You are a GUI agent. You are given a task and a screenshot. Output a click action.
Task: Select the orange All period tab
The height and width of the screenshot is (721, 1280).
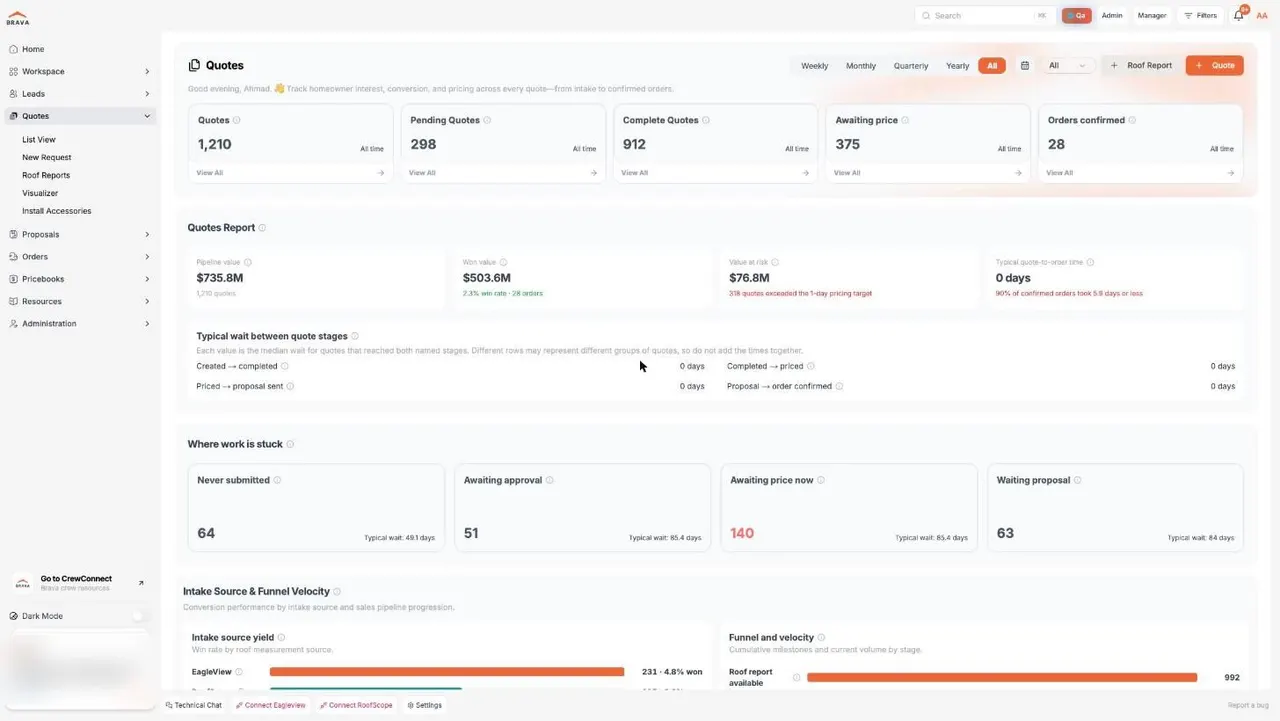[x=992, y=66]
